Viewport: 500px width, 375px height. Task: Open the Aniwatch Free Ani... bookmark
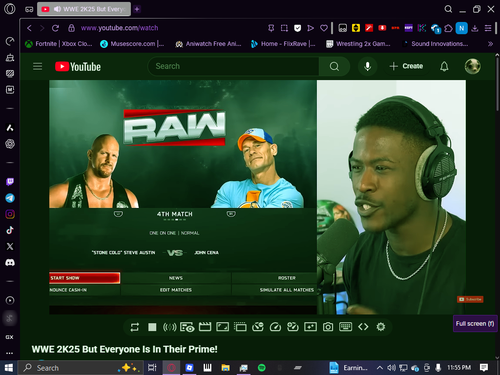pyautogui.click(x=208, y=44)
